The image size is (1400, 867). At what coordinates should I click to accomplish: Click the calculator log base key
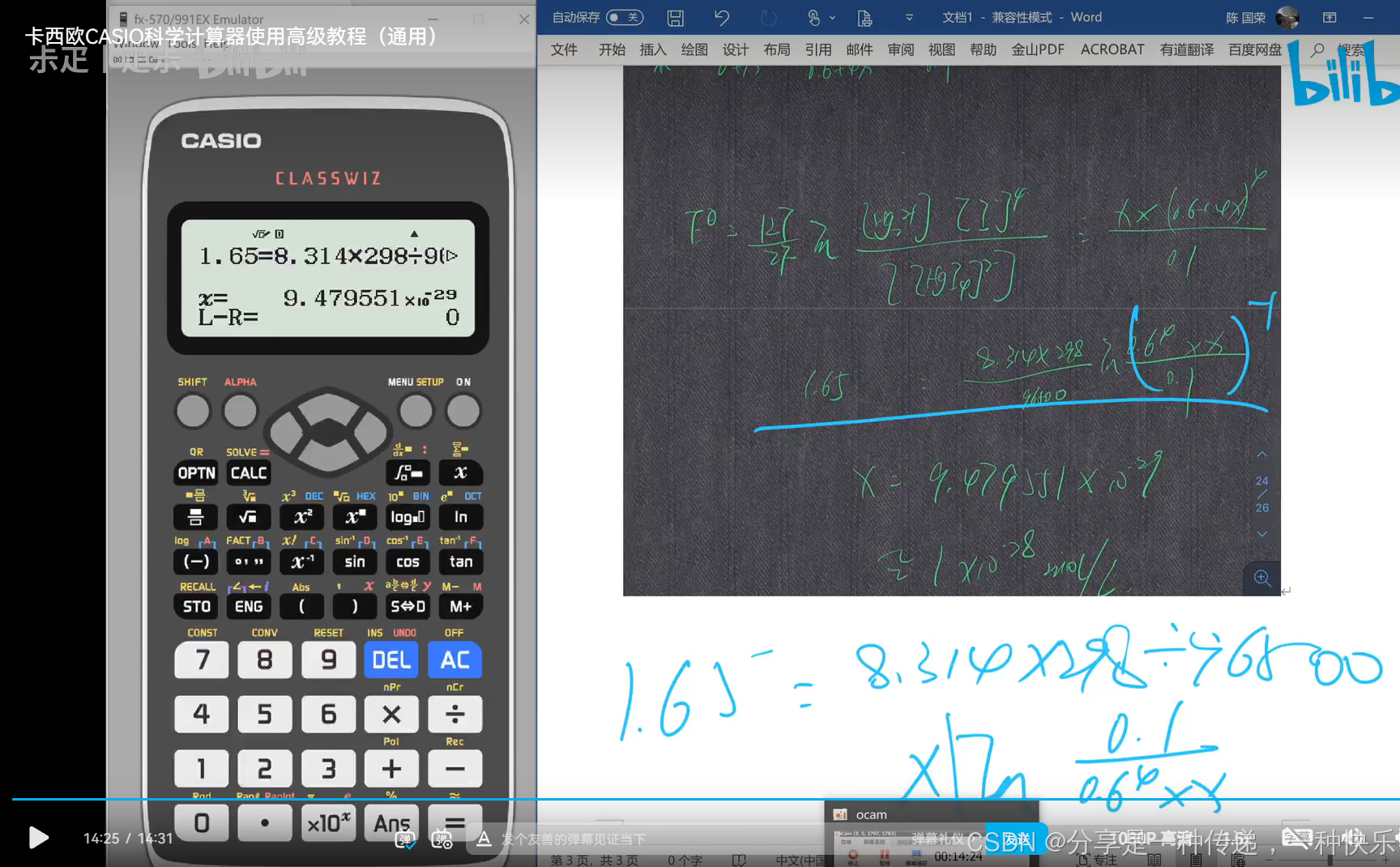pos(408,517)
